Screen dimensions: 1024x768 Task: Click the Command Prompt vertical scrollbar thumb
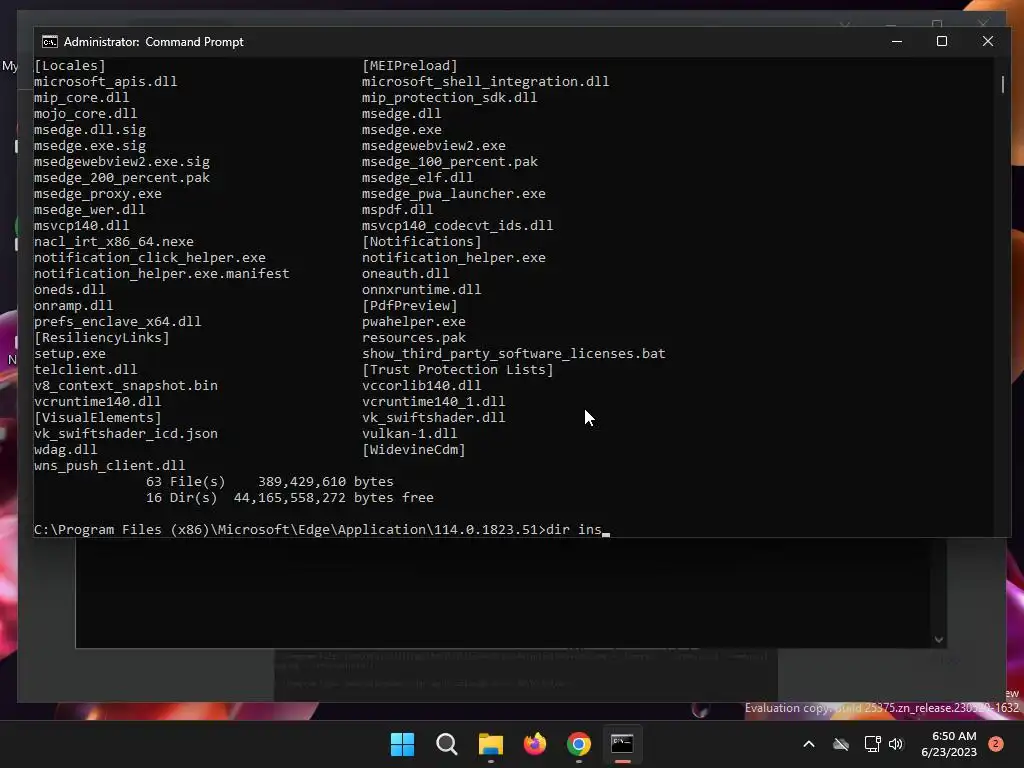[1003, 84]
